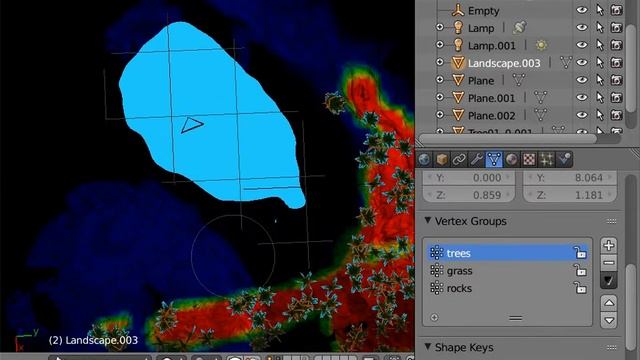Open Object properties tab (cube icon)

[x=442, y=159]
